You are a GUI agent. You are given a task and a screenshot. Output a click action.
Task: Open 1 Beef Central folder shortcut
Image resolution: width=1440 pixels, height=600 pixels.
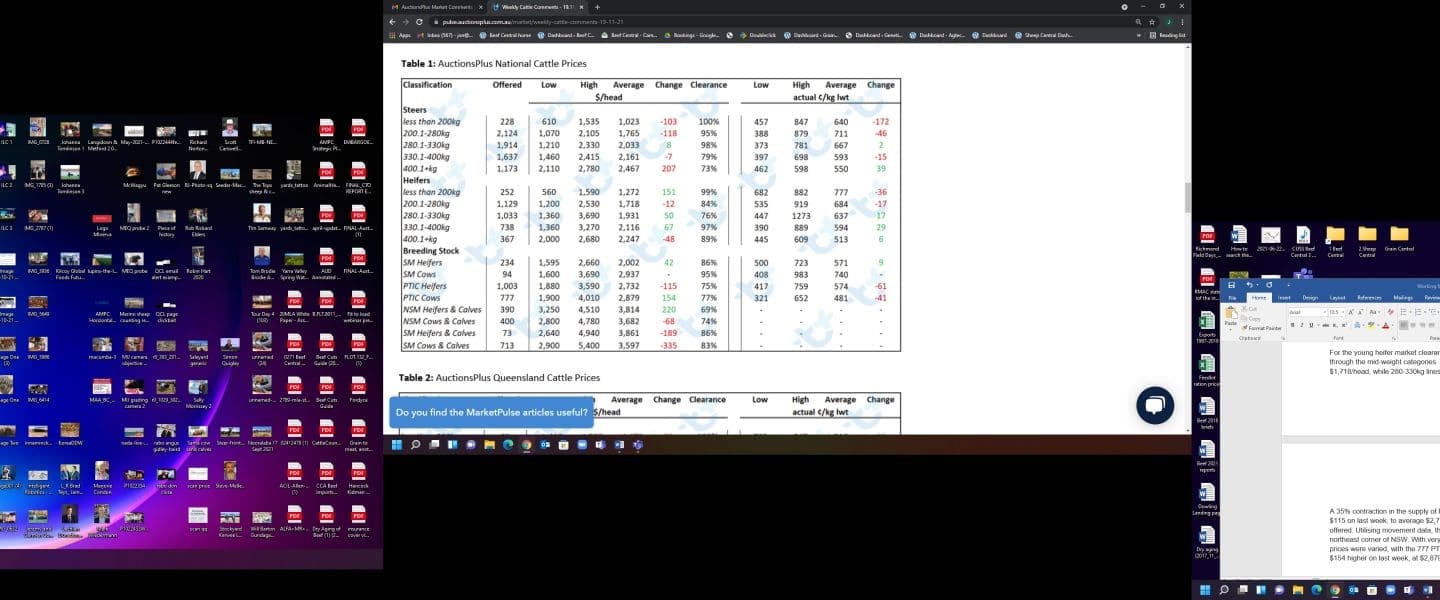click(x=1335, y=241)
